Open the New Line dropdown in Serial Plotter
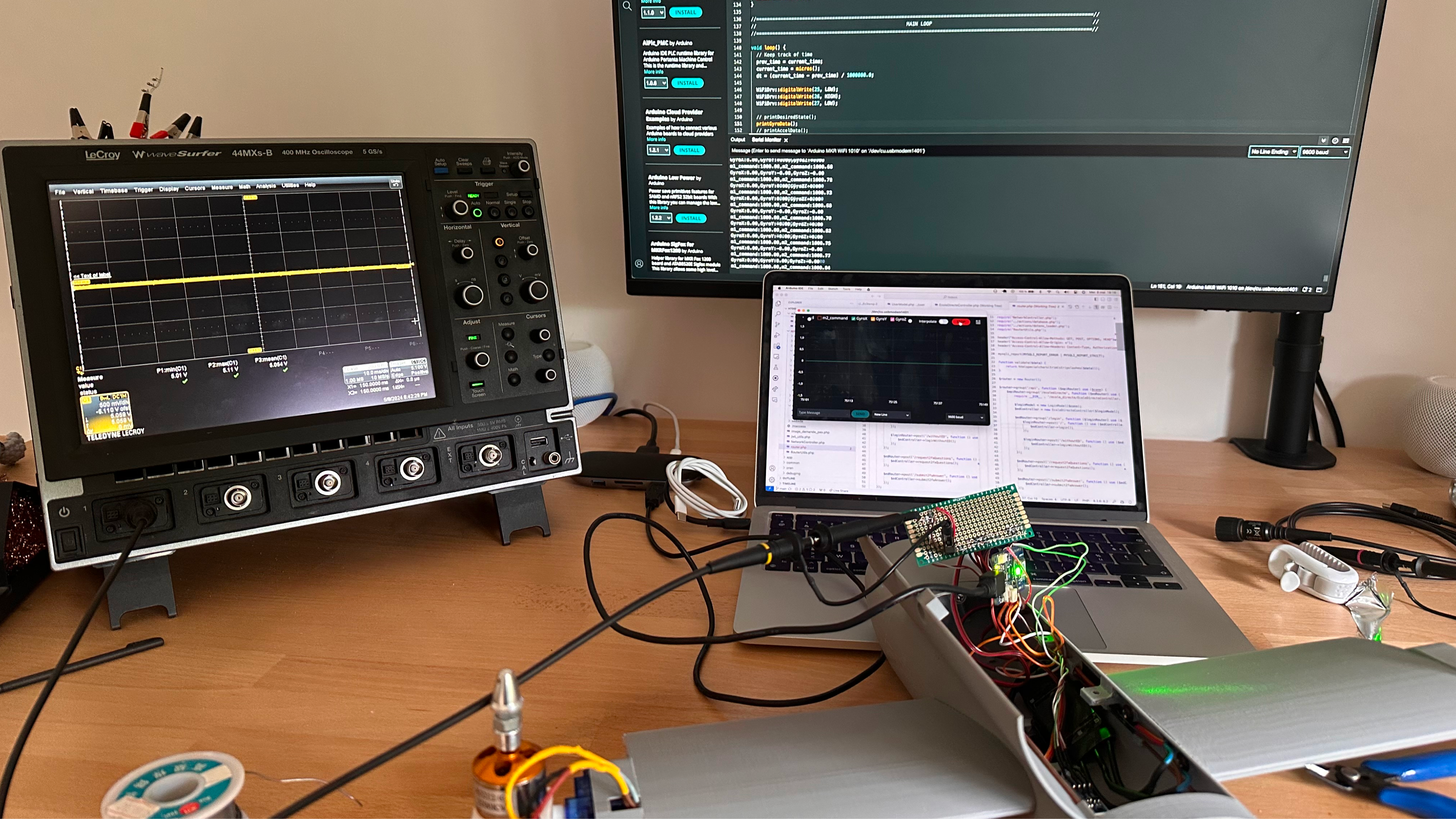Image resolution: width=1456 pixels, height=819 pixels. (x=891, y=415)
